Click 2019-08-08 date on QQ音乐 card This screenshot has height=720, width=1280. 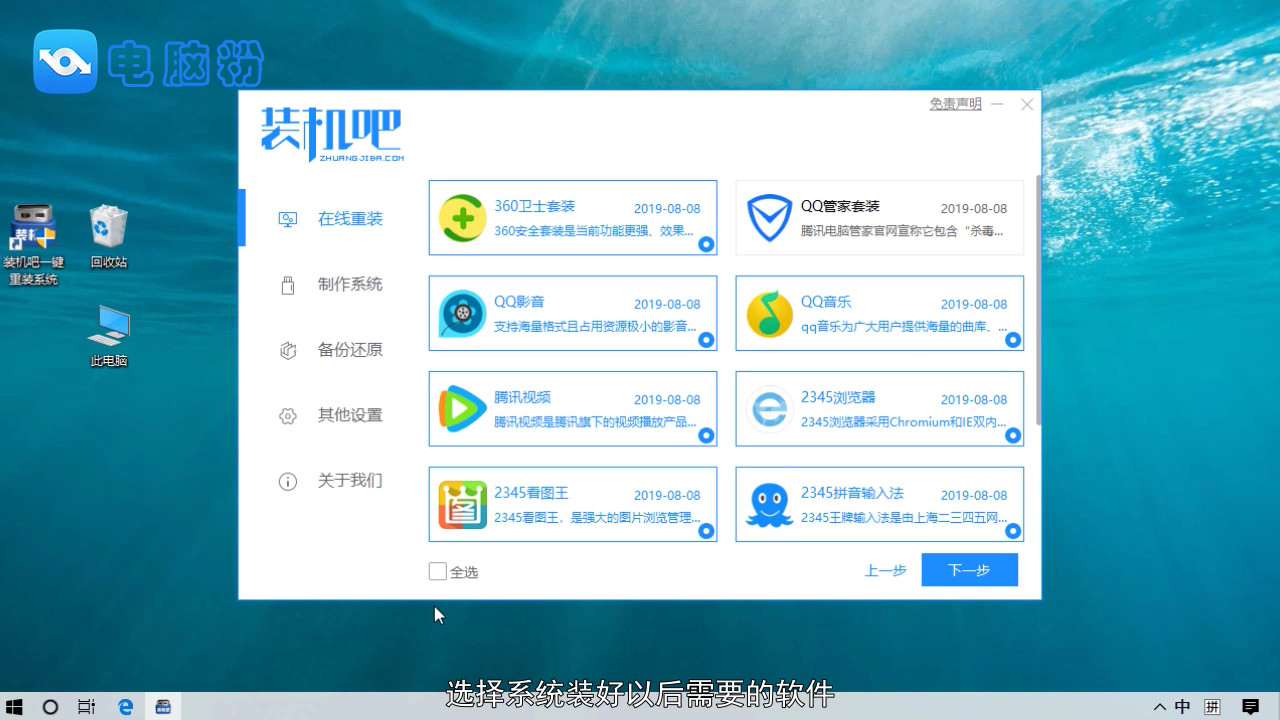(x=974, y=304)
